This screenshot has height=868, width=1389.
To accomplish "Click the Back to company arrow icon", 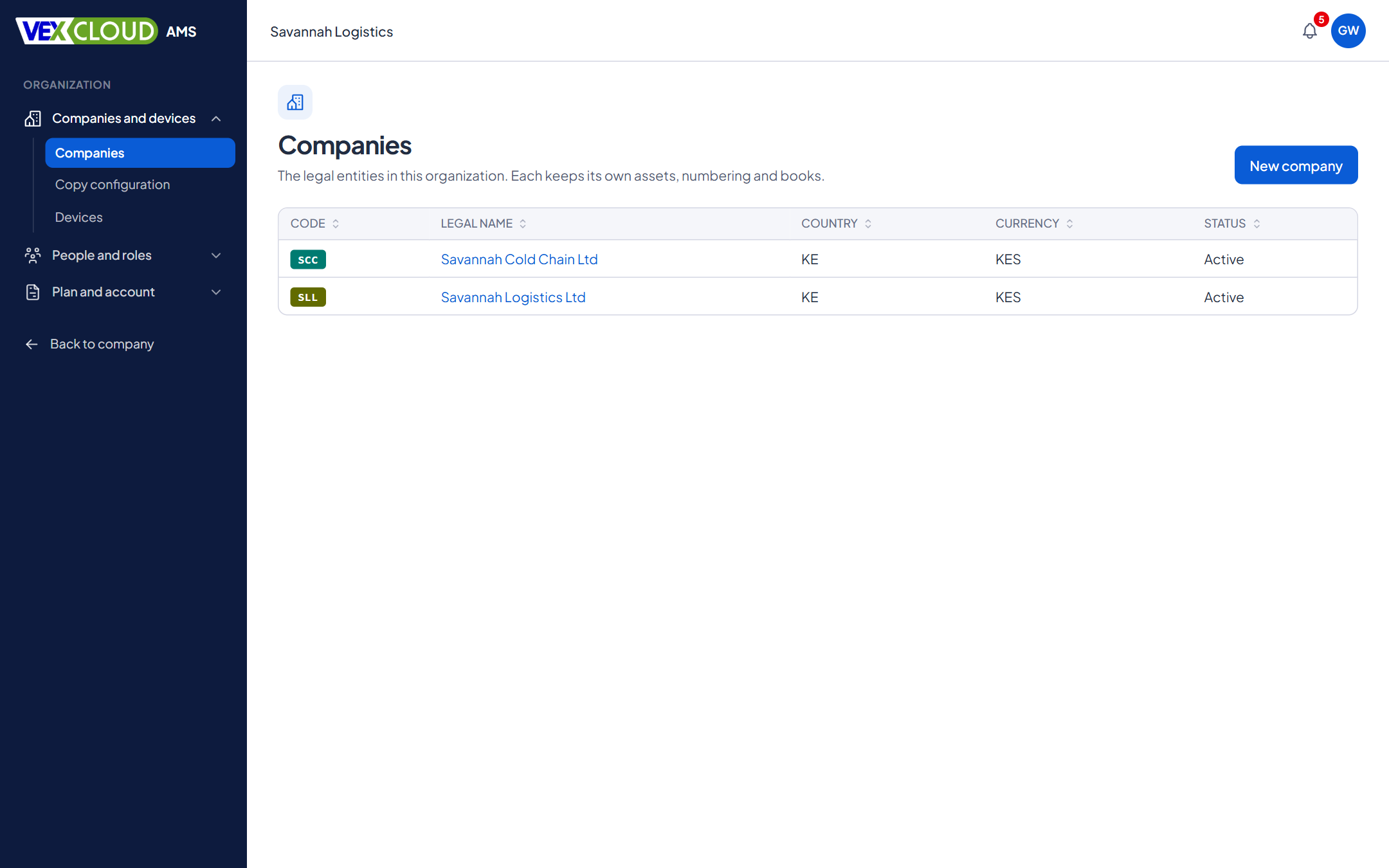I will point(32,345).
